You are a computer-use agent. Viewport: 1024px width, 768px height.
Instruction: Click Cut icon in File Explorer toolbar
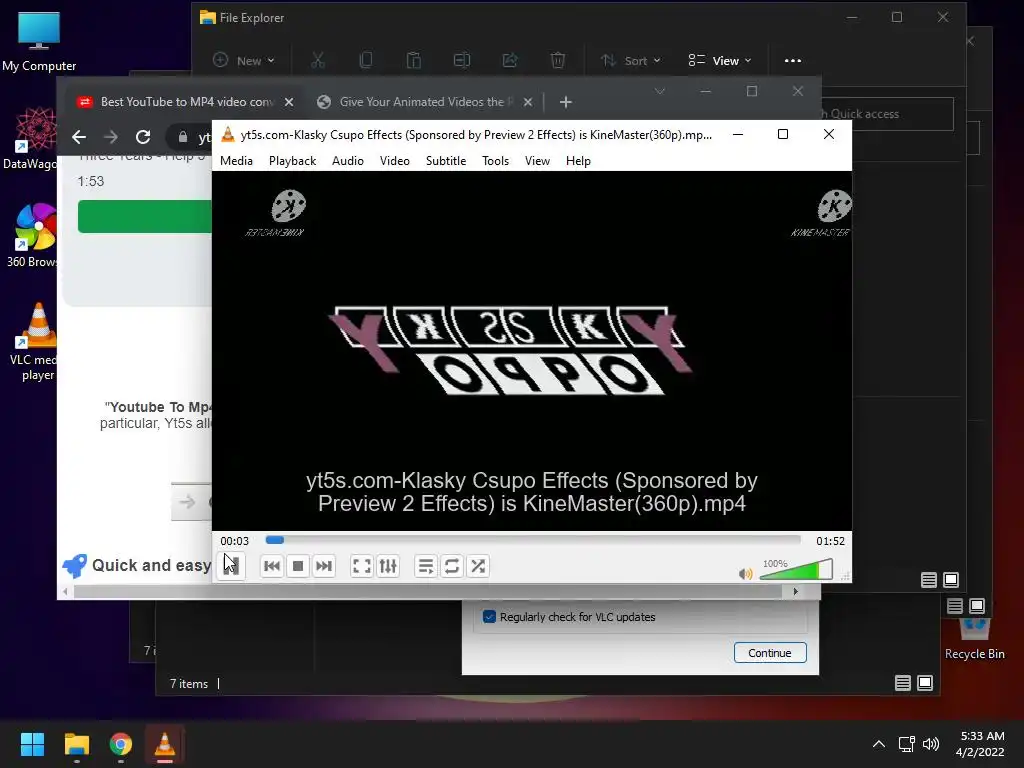point(317,60)
